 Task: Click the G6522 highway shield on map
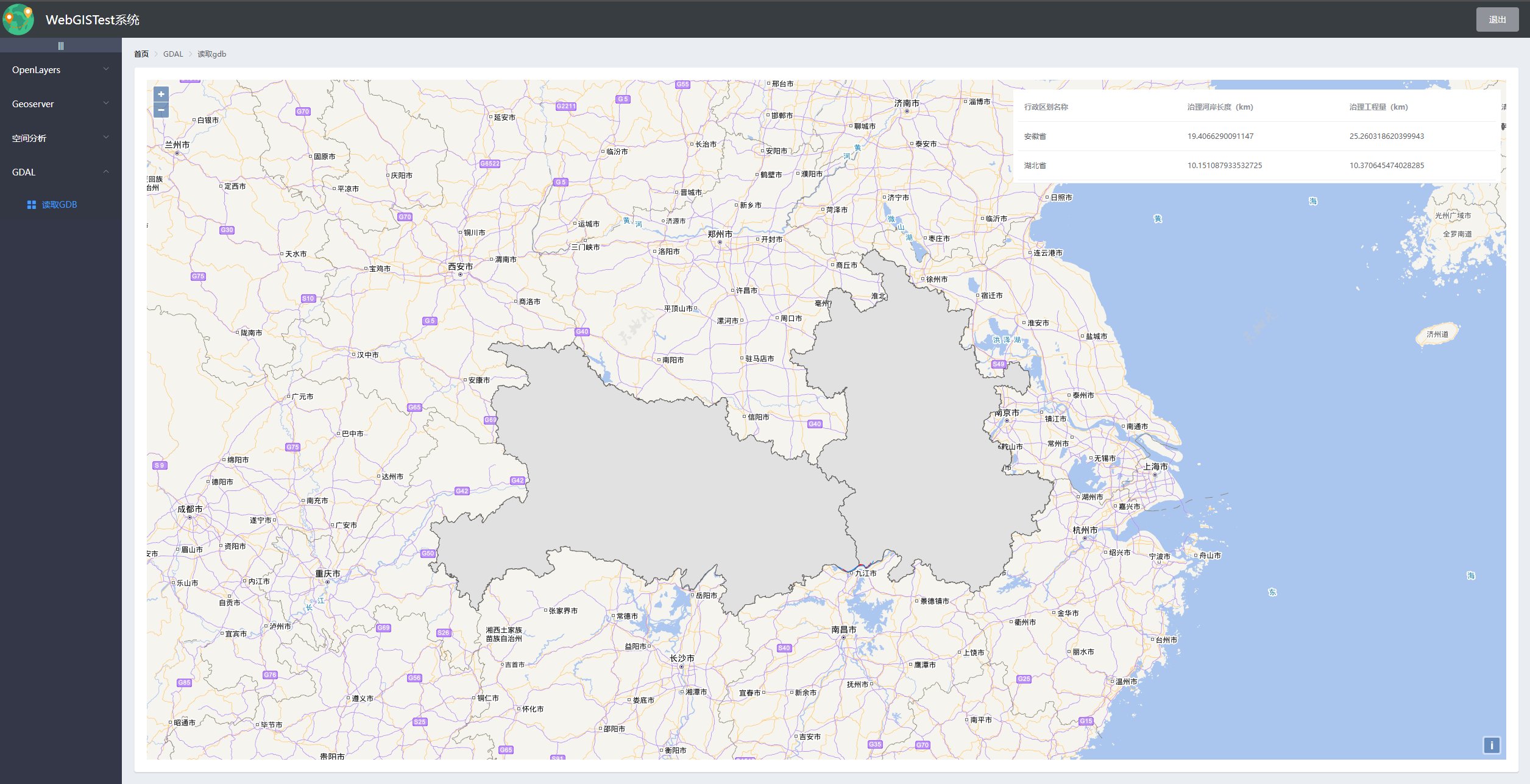click(x=490, y=163)
